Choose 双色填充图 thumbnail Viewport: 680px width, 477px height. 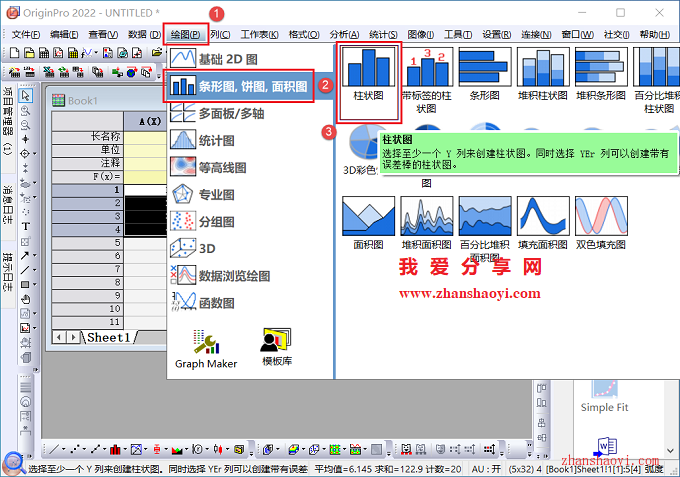(601, 223)
